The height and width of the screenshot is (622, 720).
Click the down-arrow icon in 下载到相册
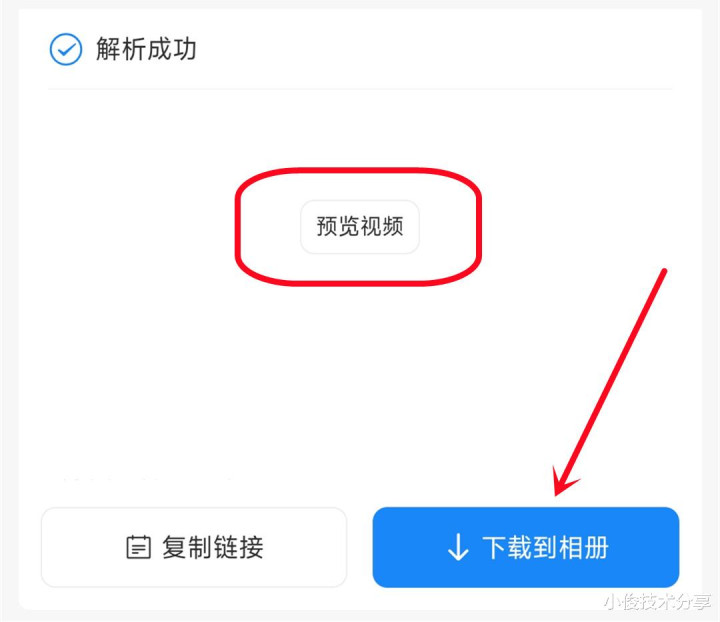[x=458, y=547]
